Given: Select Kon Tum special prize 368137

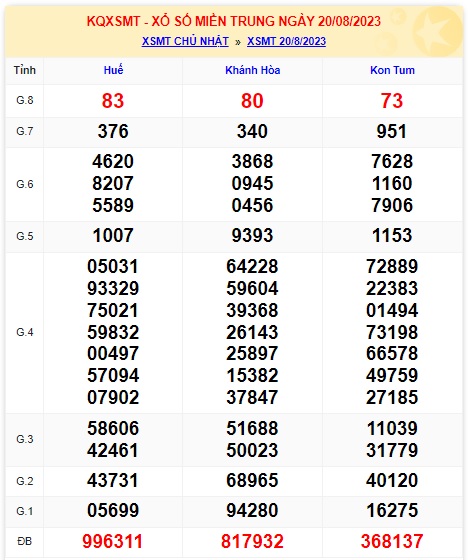Looking at the screenshot, I should pyautogui.click(x=392, y=541).
